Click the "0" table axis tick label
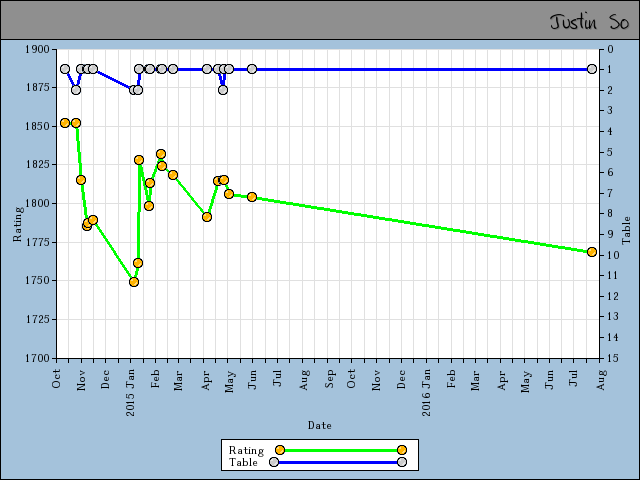 (x=611, y=49)
